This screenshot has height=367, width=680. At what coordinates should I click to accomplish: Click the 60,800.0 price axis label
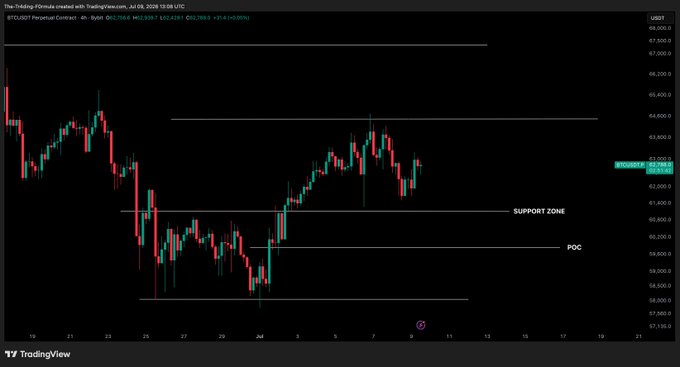[660, 220]
